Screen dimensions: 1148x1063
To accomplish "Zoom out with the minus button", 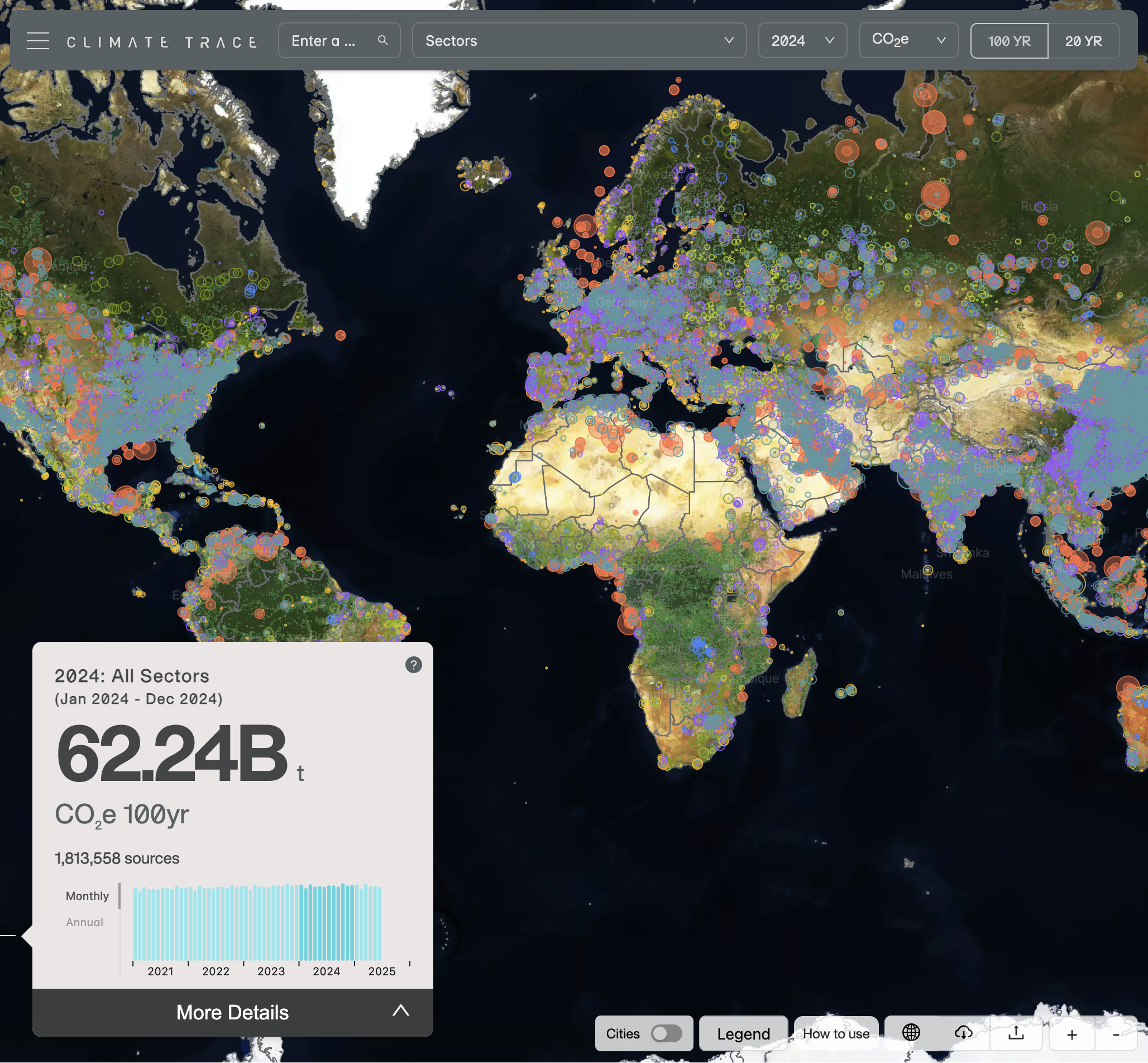I will coord(1116,1035).
